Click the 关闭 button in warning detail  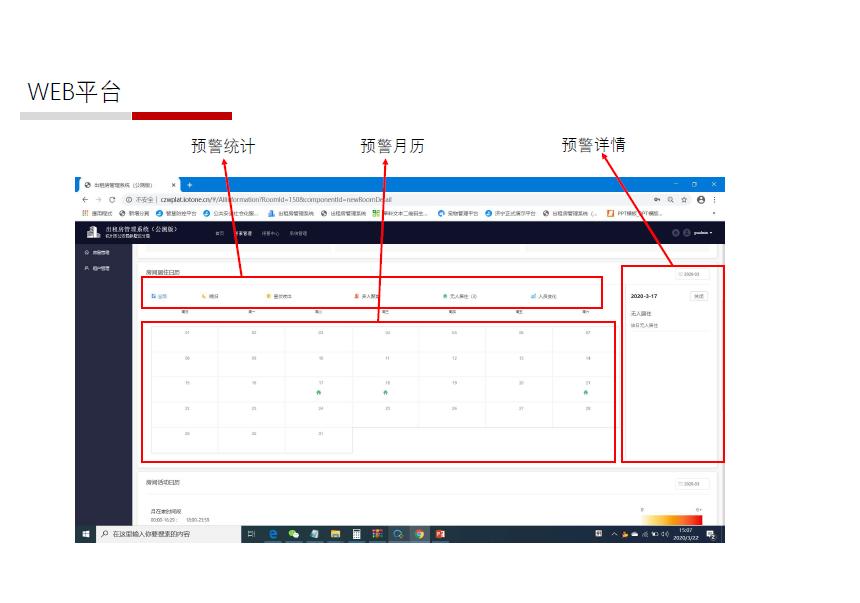pyautogui.click(x=699, y=296)
